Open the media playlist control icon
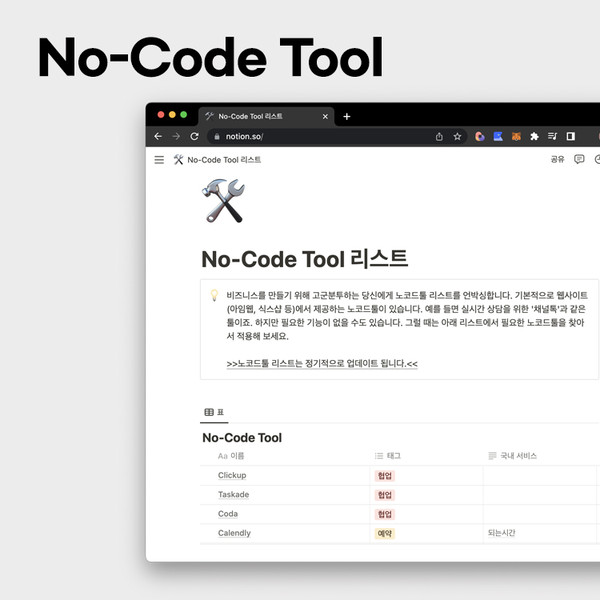 (552, 136)
